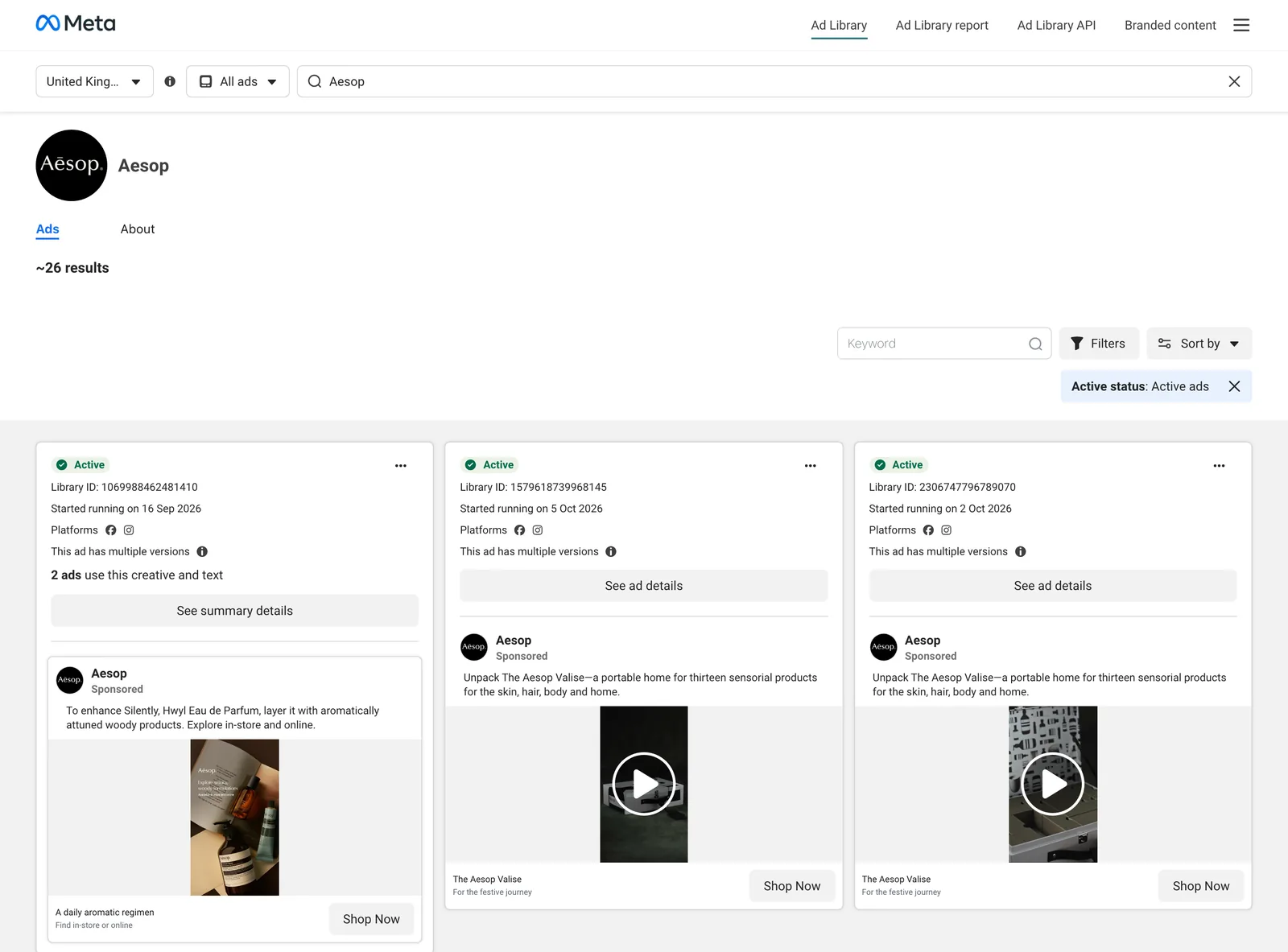Open Ad Library API link

click(x=1056, y=25)
